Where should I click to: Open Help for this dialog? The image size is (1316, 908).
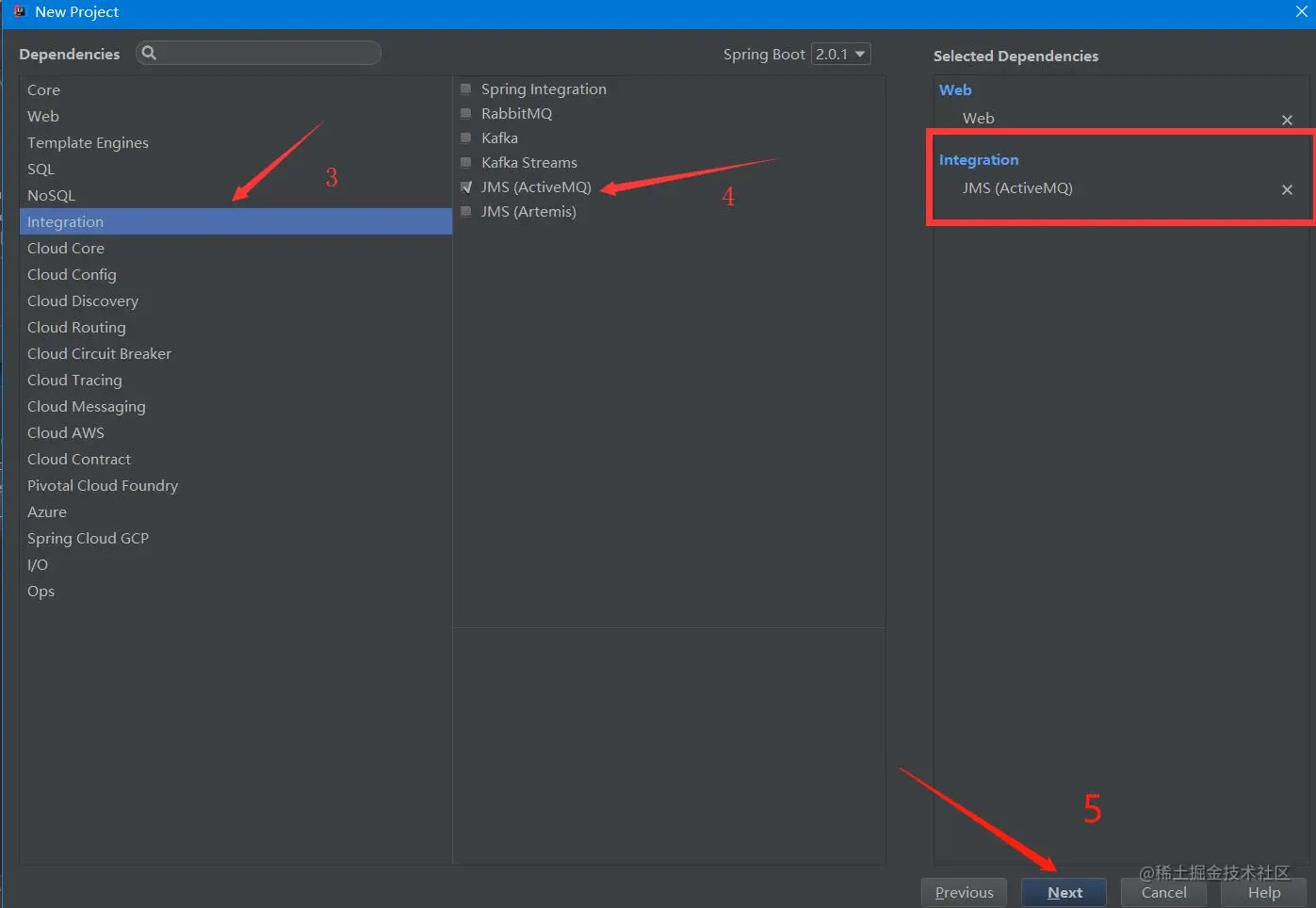point(1263,892)
